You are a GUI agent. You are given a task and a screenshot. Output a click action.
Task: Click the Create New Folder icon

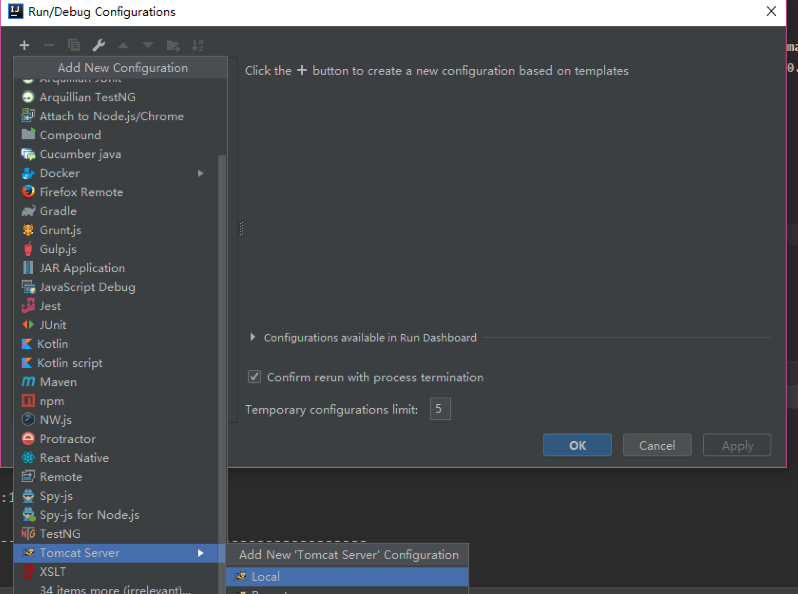[x=173, y=46]
